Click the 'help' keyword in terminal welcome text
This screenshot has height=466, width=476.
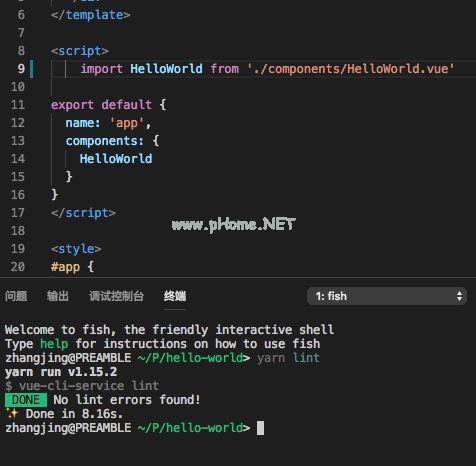(54, 344)
